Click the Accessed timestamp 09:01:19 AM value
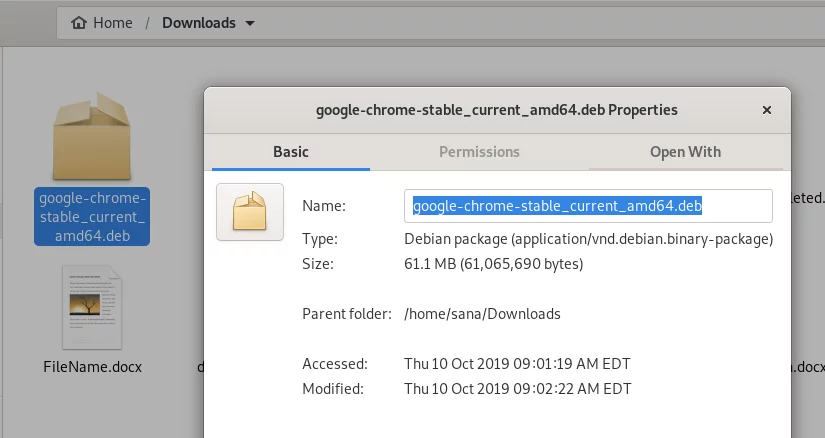The image size is (825, 438). (517, 364)
